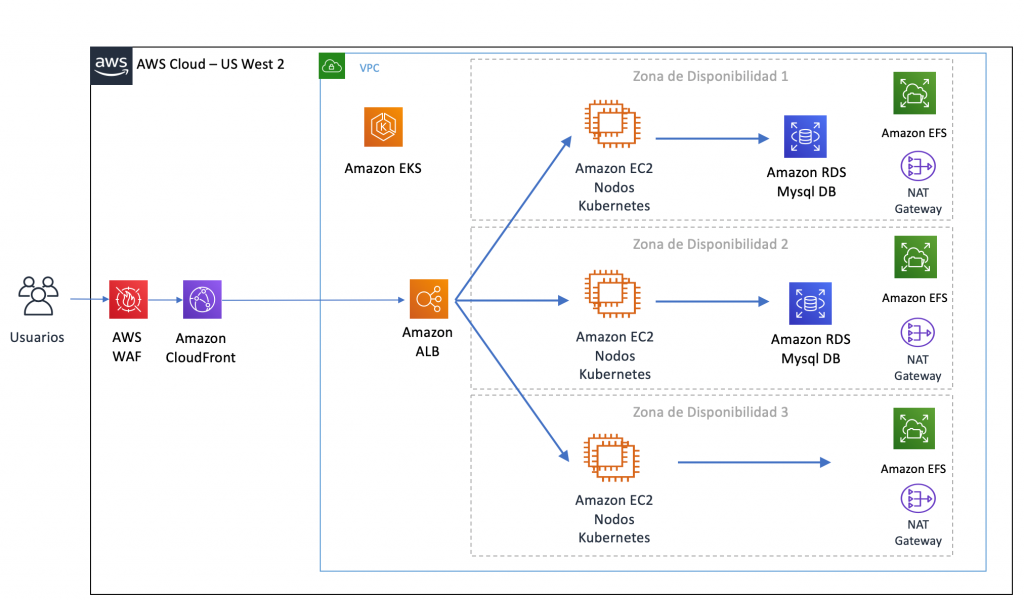Image resolution: width=1024 pixels, height=600 pixels.
Task: Click the Usuarios users icon
Action: tap(37, 297)
